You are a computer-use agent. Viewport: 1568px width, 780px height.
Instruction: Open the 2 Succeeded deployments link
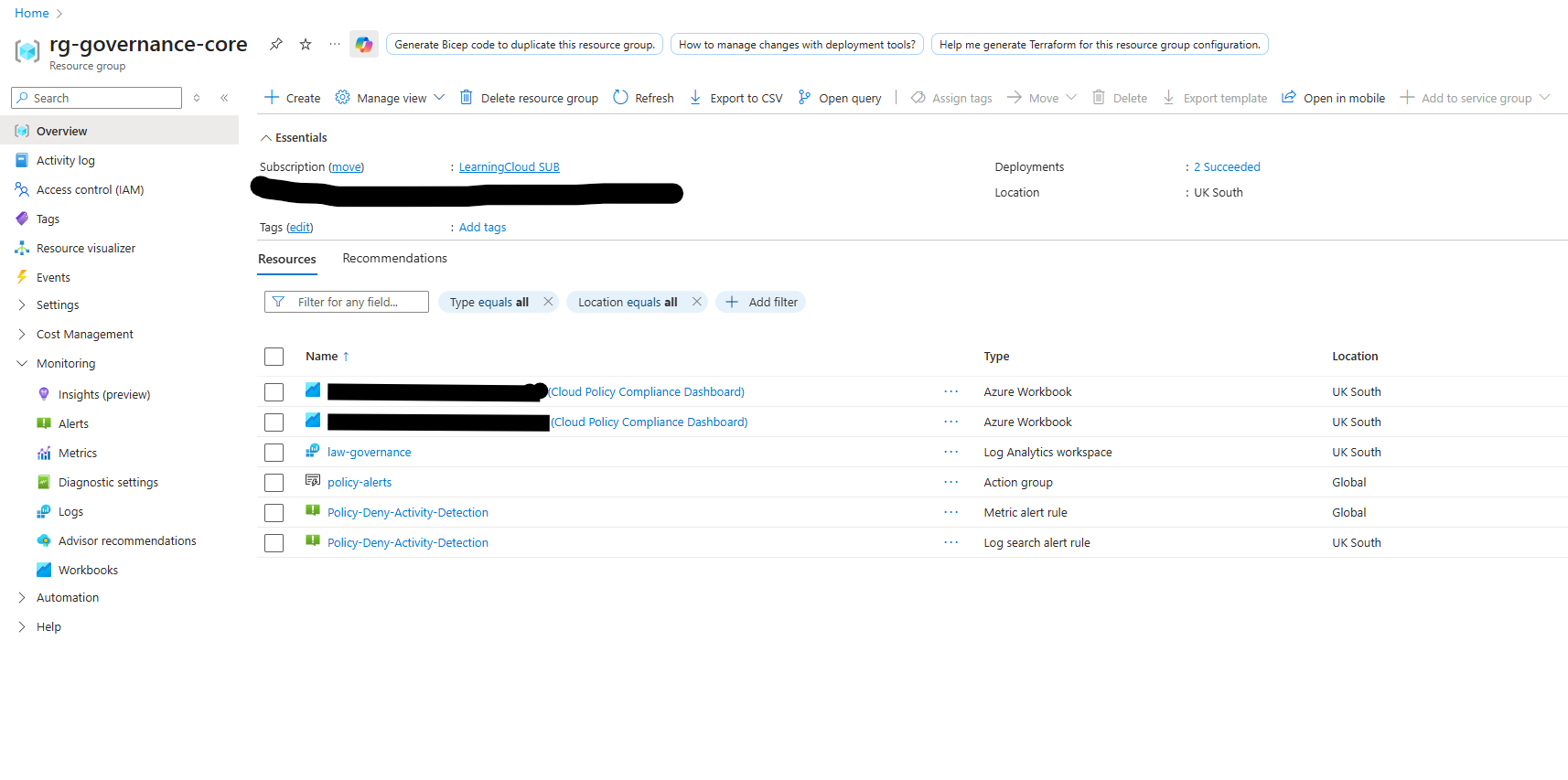1227,167
